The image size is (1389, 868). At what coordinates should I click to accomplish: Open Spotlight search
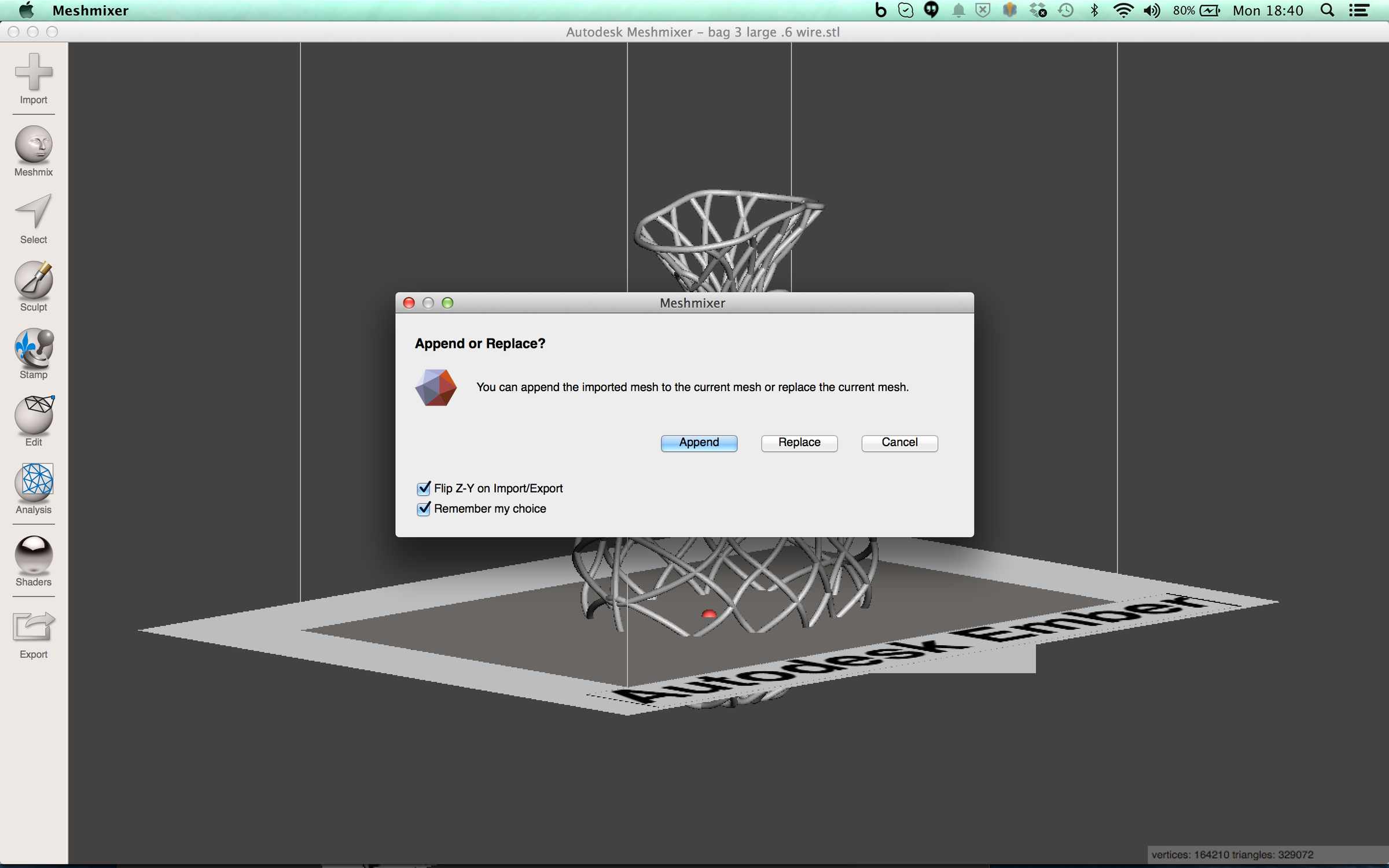pyautogui.click(x=1327, y=10)
